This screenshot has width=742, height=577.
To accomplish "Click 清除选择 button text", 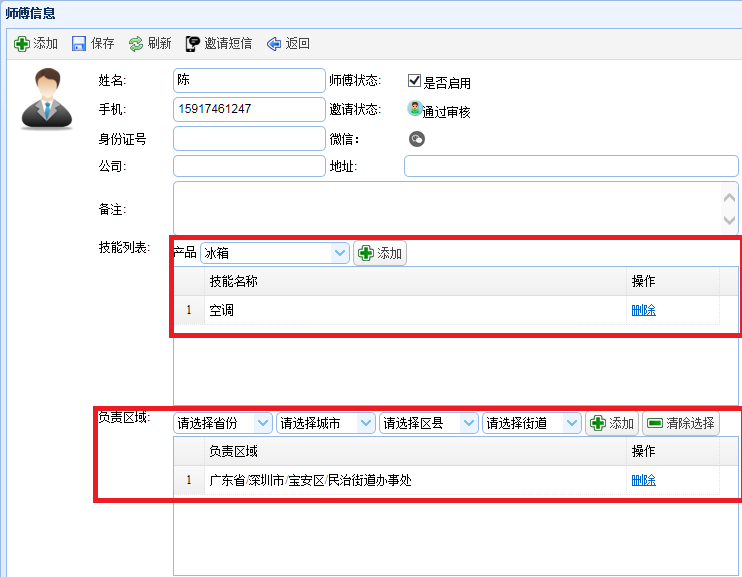I will [690, 423].
